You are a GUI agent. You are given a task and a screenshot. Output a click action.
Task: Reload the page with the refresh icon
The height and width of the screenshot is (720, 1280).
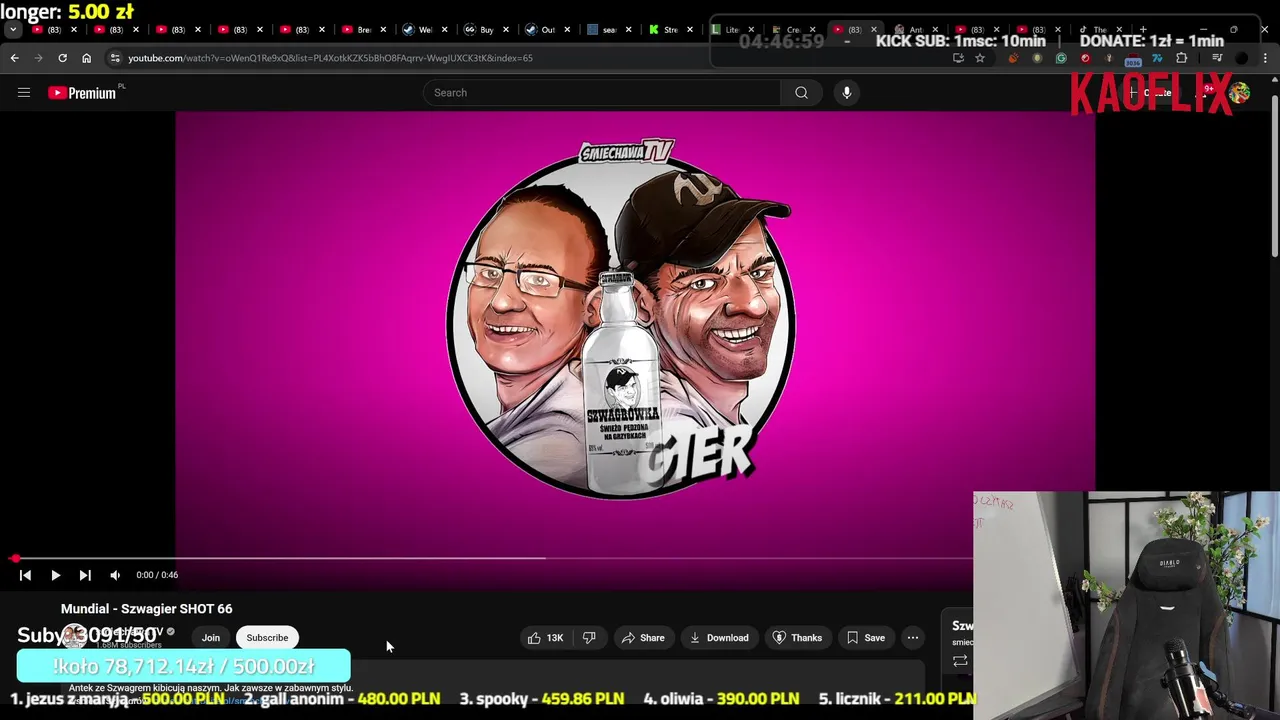pyautogui.click(x=63, y=58)
